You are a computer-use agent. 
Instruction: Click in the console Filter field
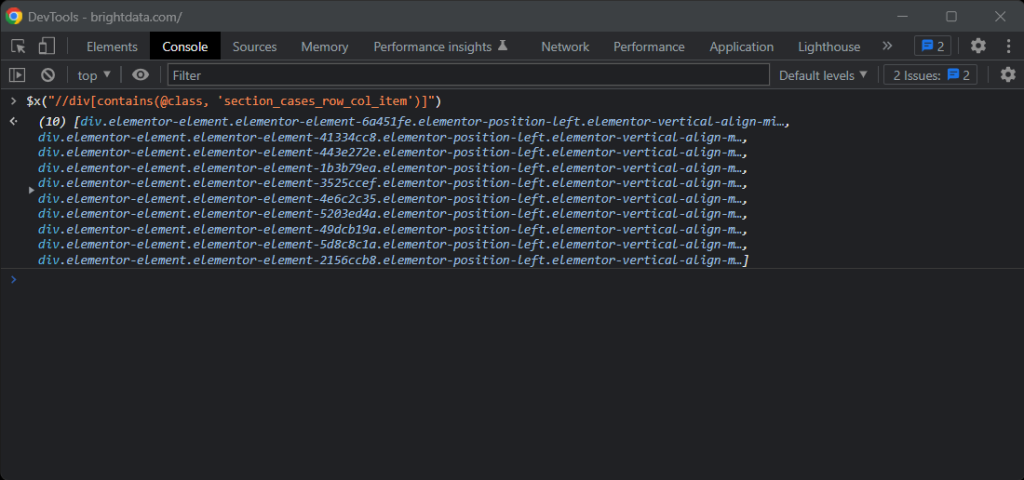click(468, 75)
